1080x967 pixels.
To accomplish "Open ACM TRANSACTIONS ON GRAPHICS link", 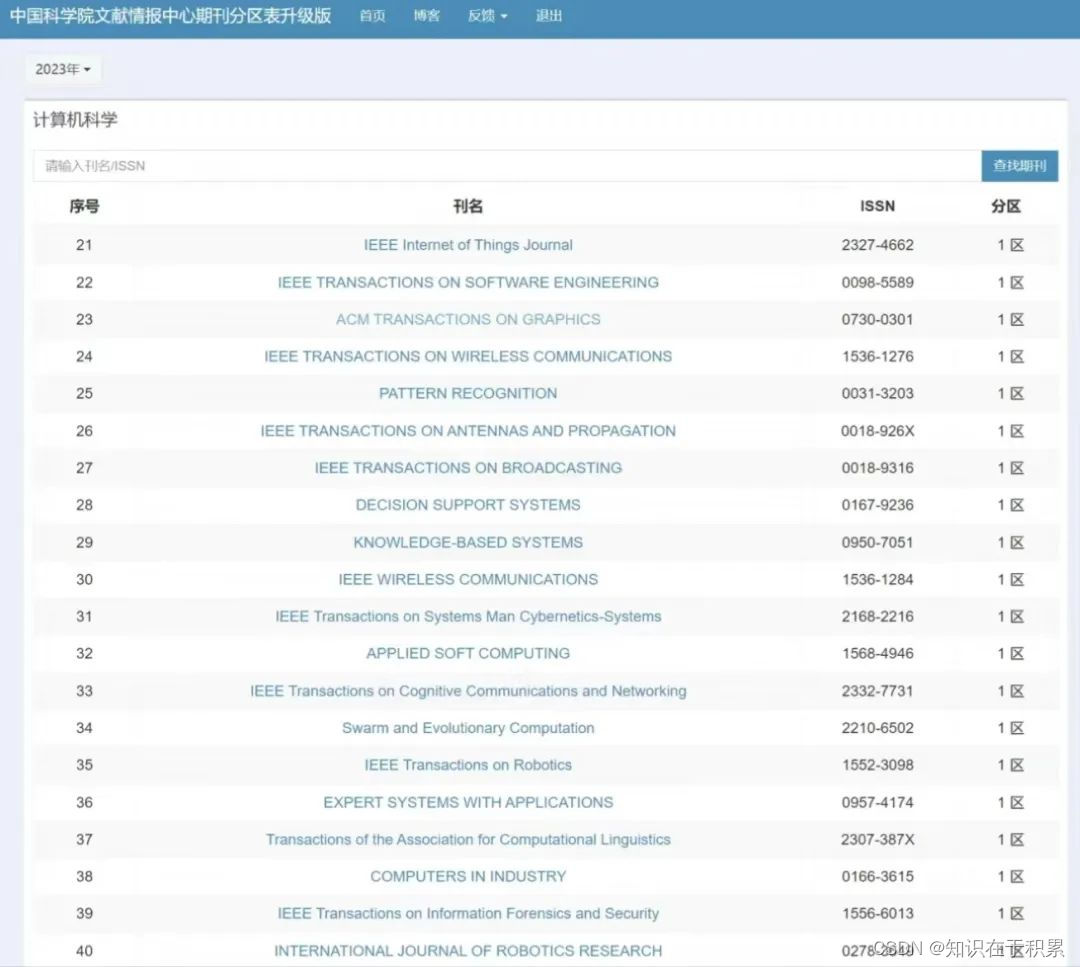I will coord(468,320).
